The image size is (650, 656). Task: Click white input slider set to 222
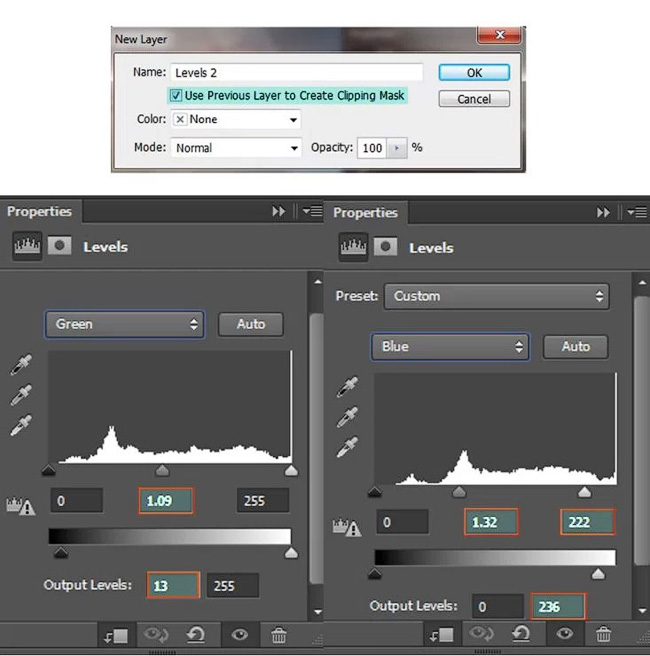coord(584,492)
